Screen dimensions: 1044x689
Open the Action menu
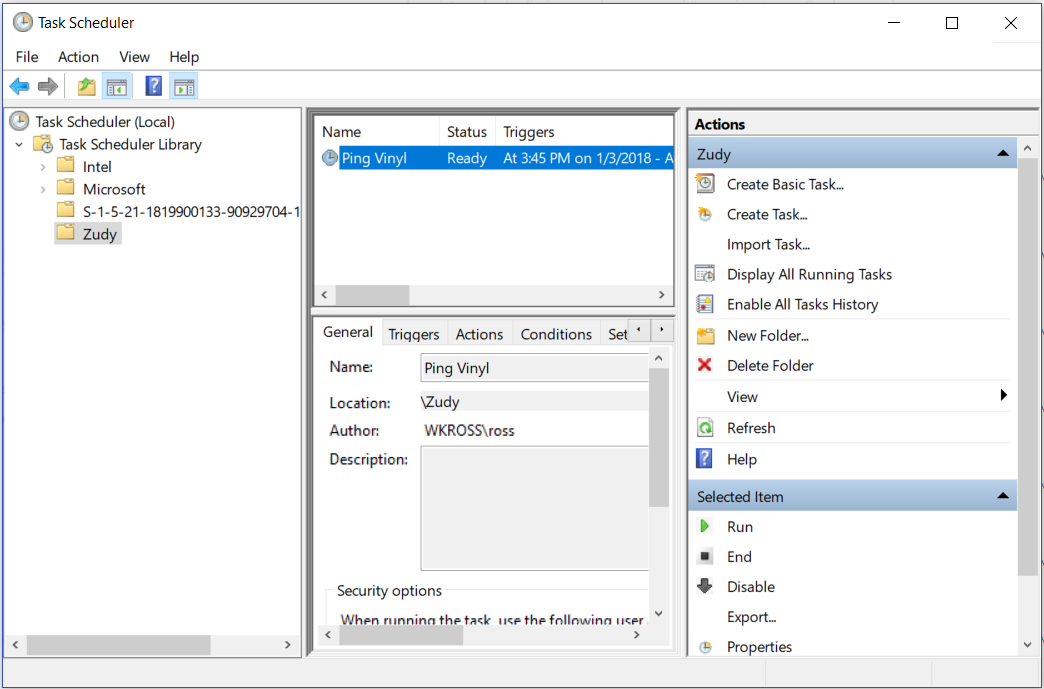78,57
